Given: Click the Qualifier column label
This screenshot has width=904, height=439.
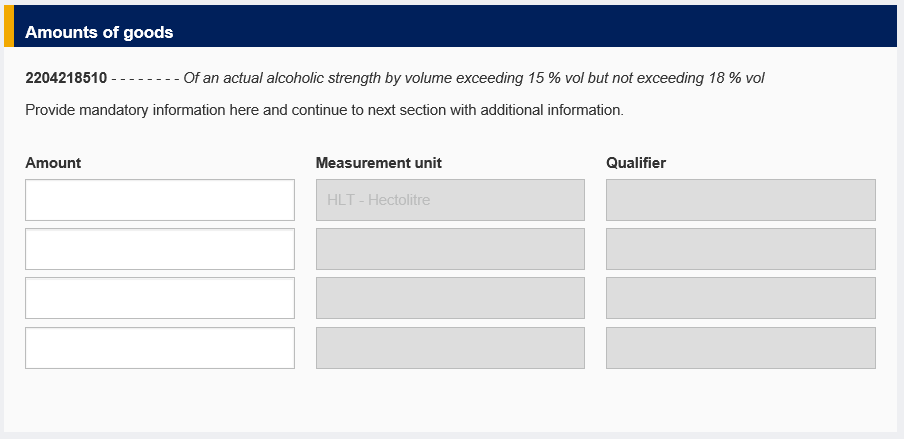Looking at the screenshot, I should tap(636, 163).
